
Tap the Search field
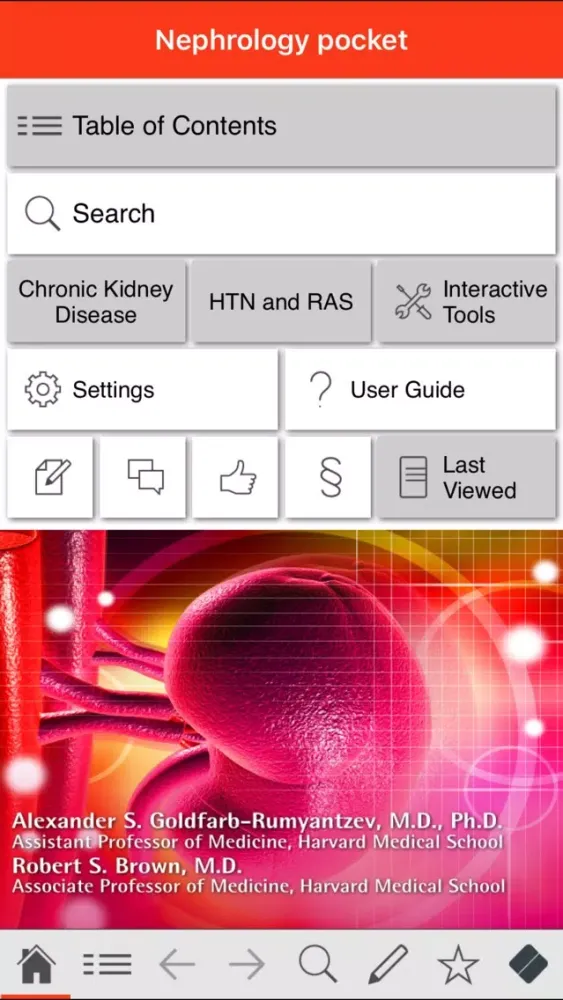(281, 213)
